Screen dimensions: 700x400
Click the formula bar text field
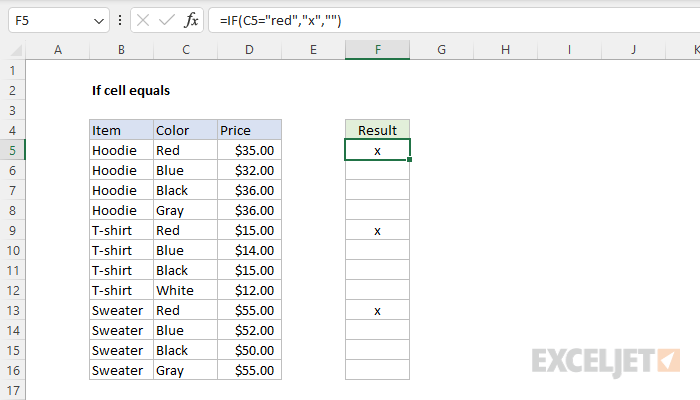pyautogui.click(x=454, y=21)
